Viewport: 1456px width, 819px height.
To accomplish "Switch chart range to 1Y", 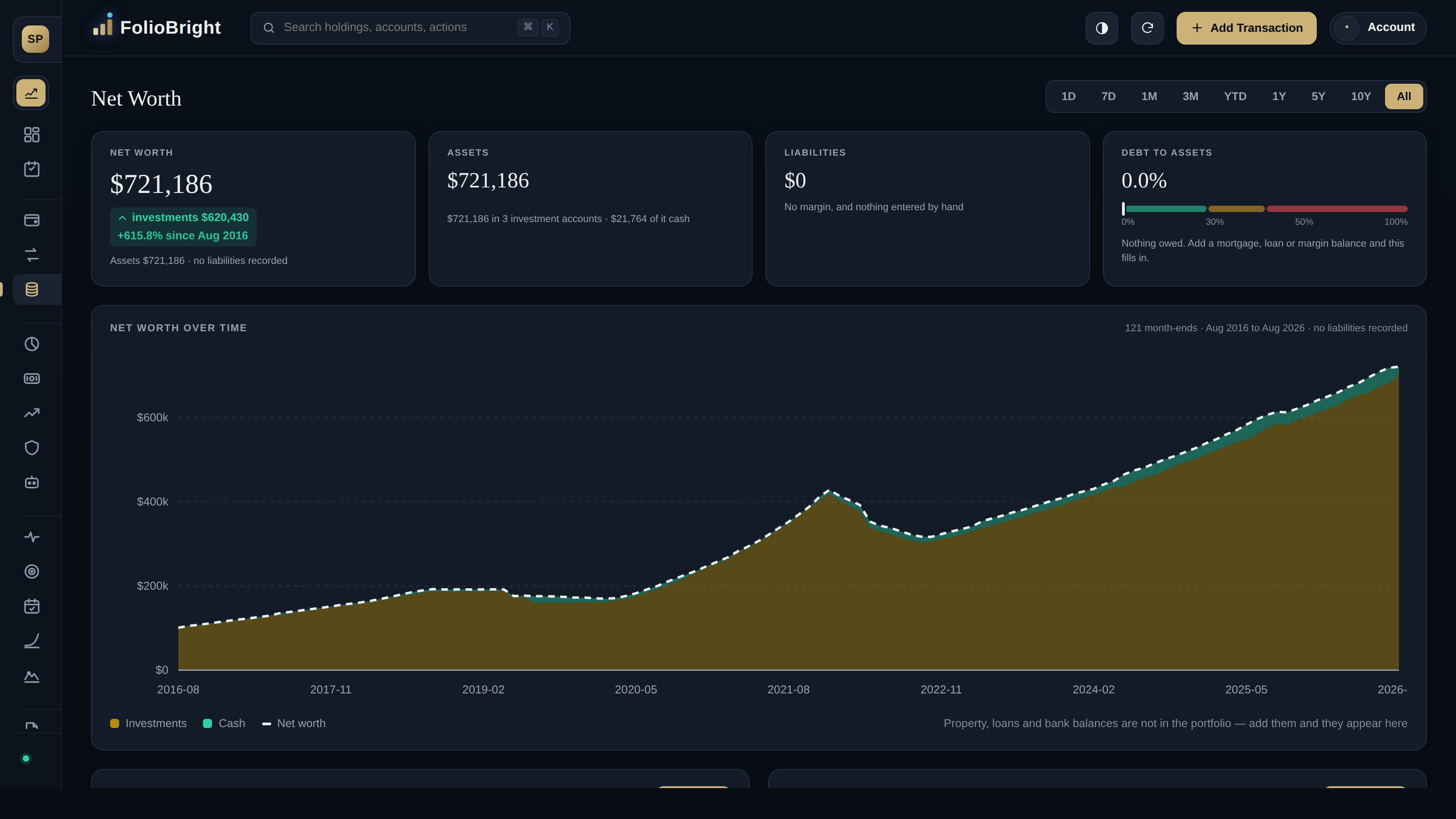I will [x=1279, y=96].
